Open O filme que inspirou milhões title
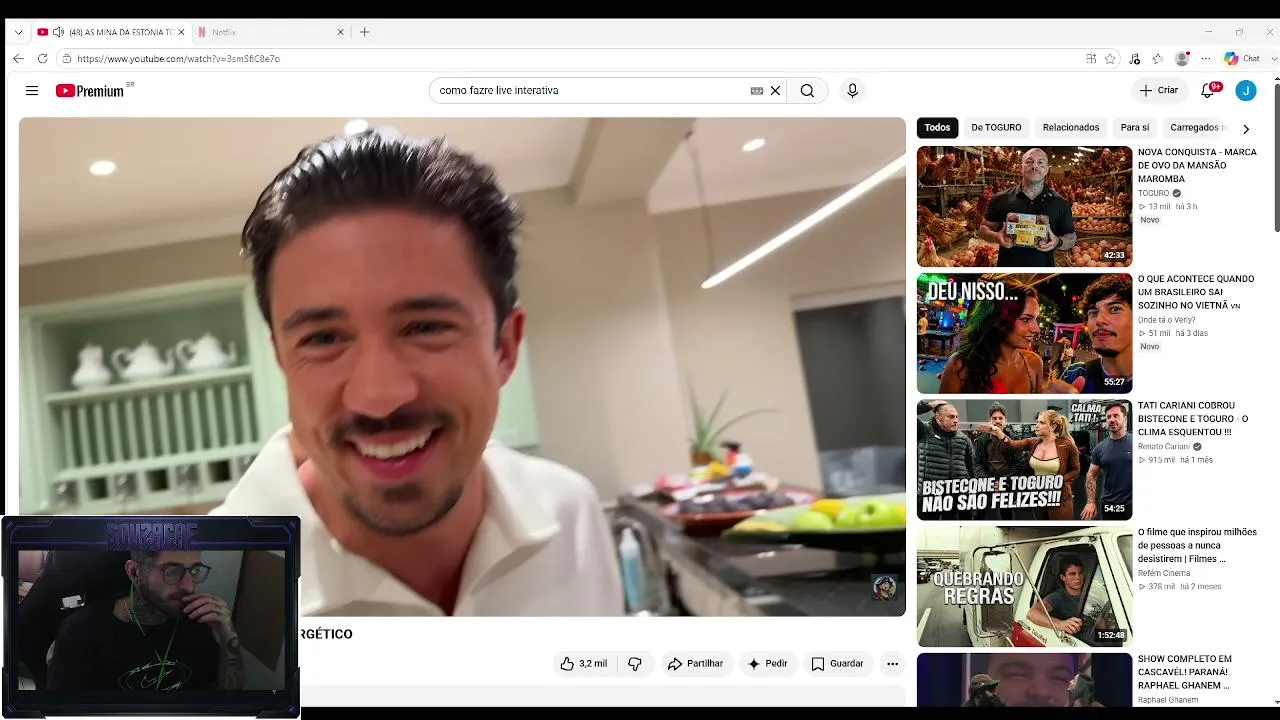The height and width of the screenshot is (720, 1280). coord(1197,545)
